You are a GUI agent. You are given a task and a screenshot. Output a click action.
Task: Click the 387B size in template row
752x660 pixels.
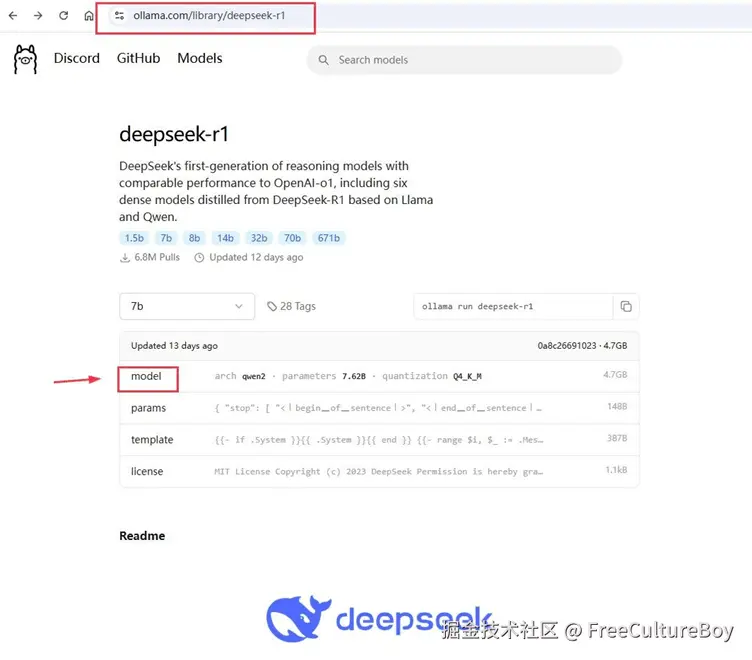pyautogui.click(x=617, y=438)
